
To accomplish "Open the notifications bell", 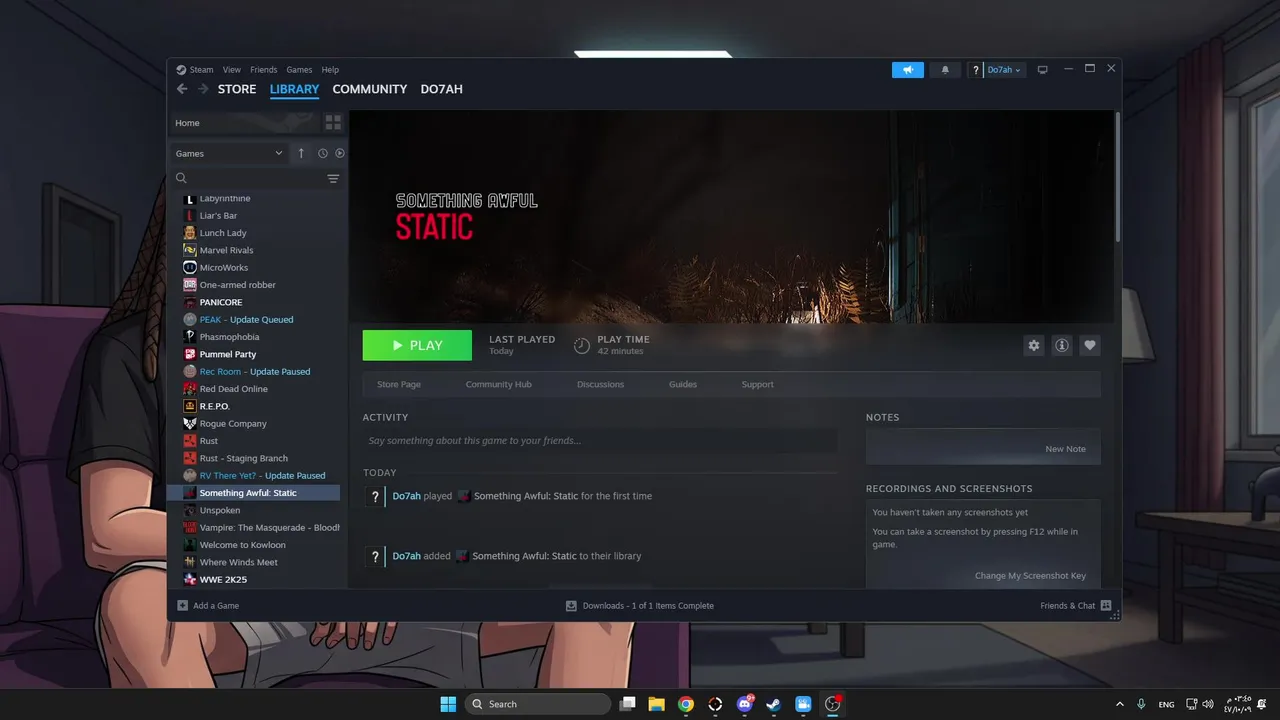I will pos(945,70).
